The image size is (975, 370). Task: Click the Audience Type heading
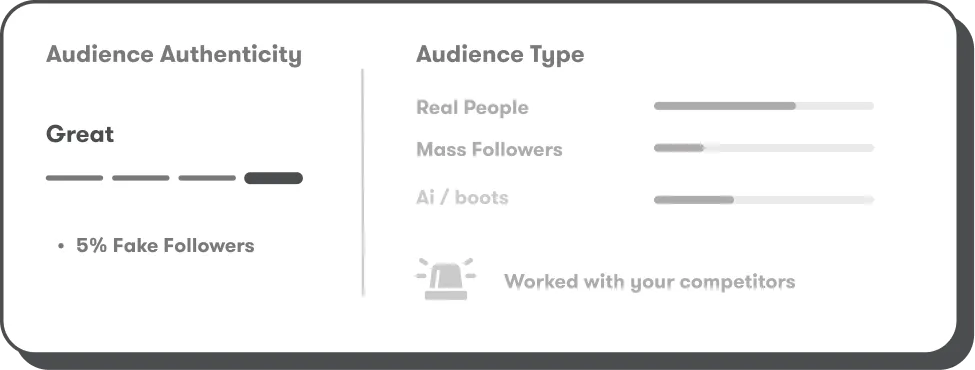[500, 55]
